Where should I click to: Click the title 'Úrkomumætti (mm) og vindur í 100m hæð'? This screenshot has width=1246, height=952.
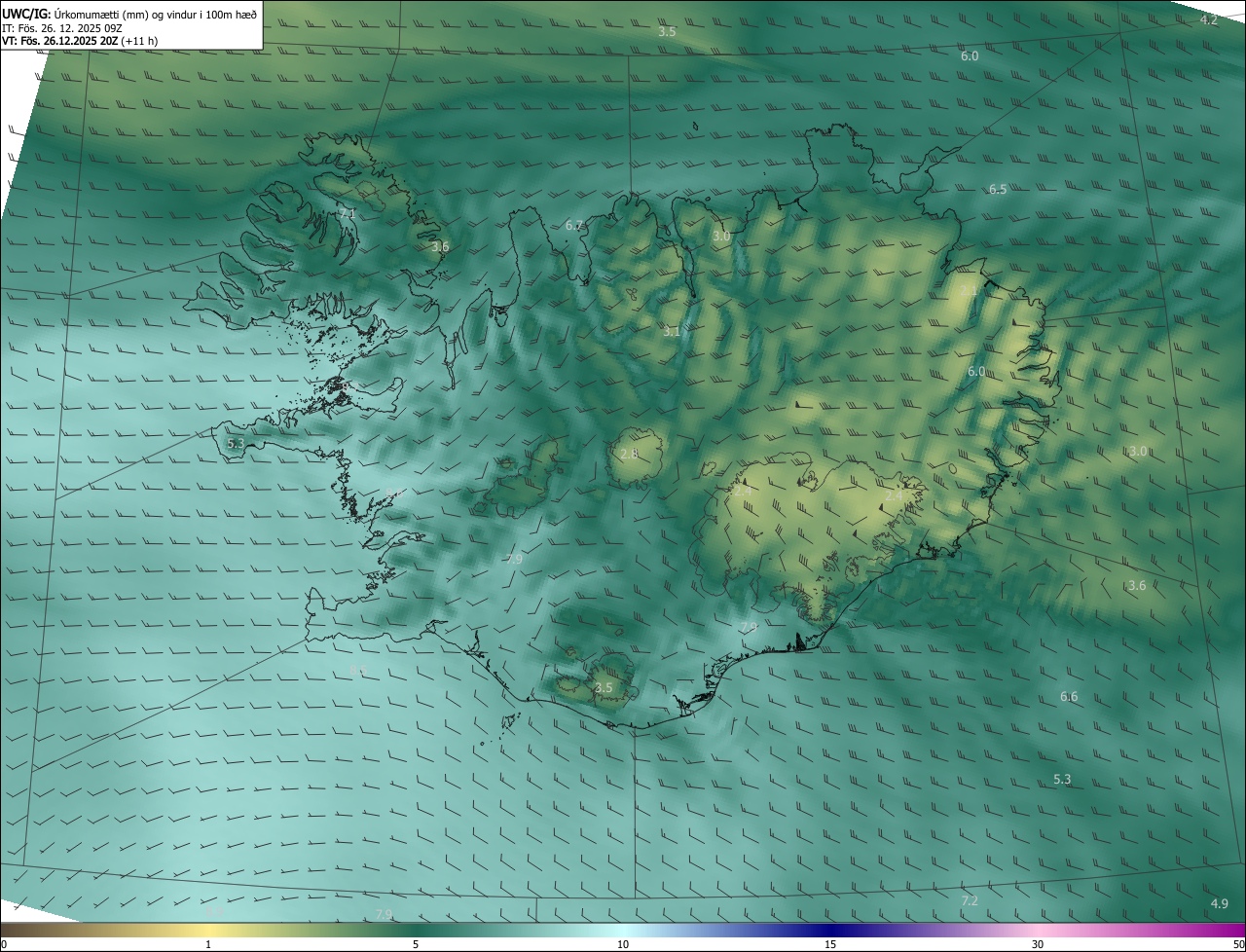[x=156, y=14]
